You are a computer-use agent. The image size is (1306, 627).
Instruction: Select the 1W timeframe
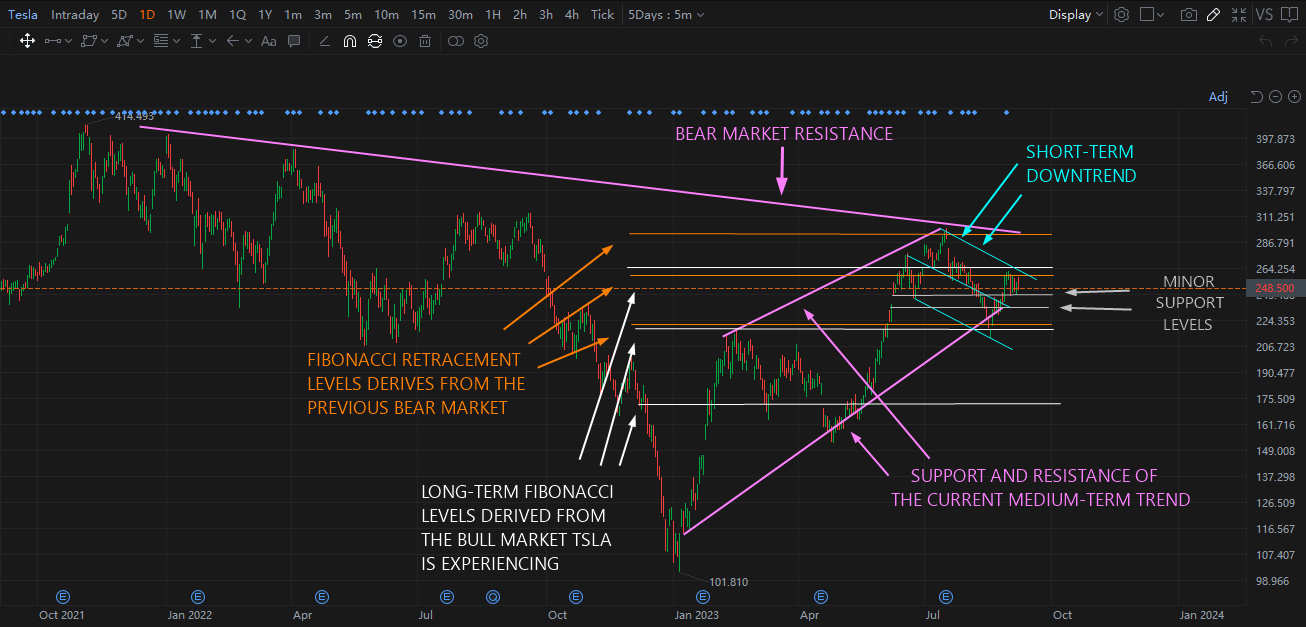point(176,15)
